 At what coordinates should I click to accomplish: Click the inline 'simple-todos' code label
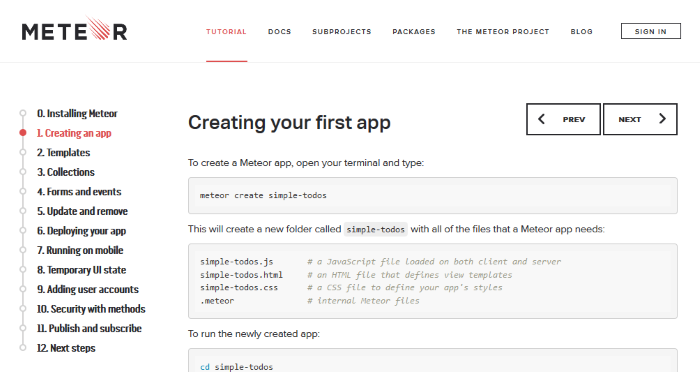(375, 229)
